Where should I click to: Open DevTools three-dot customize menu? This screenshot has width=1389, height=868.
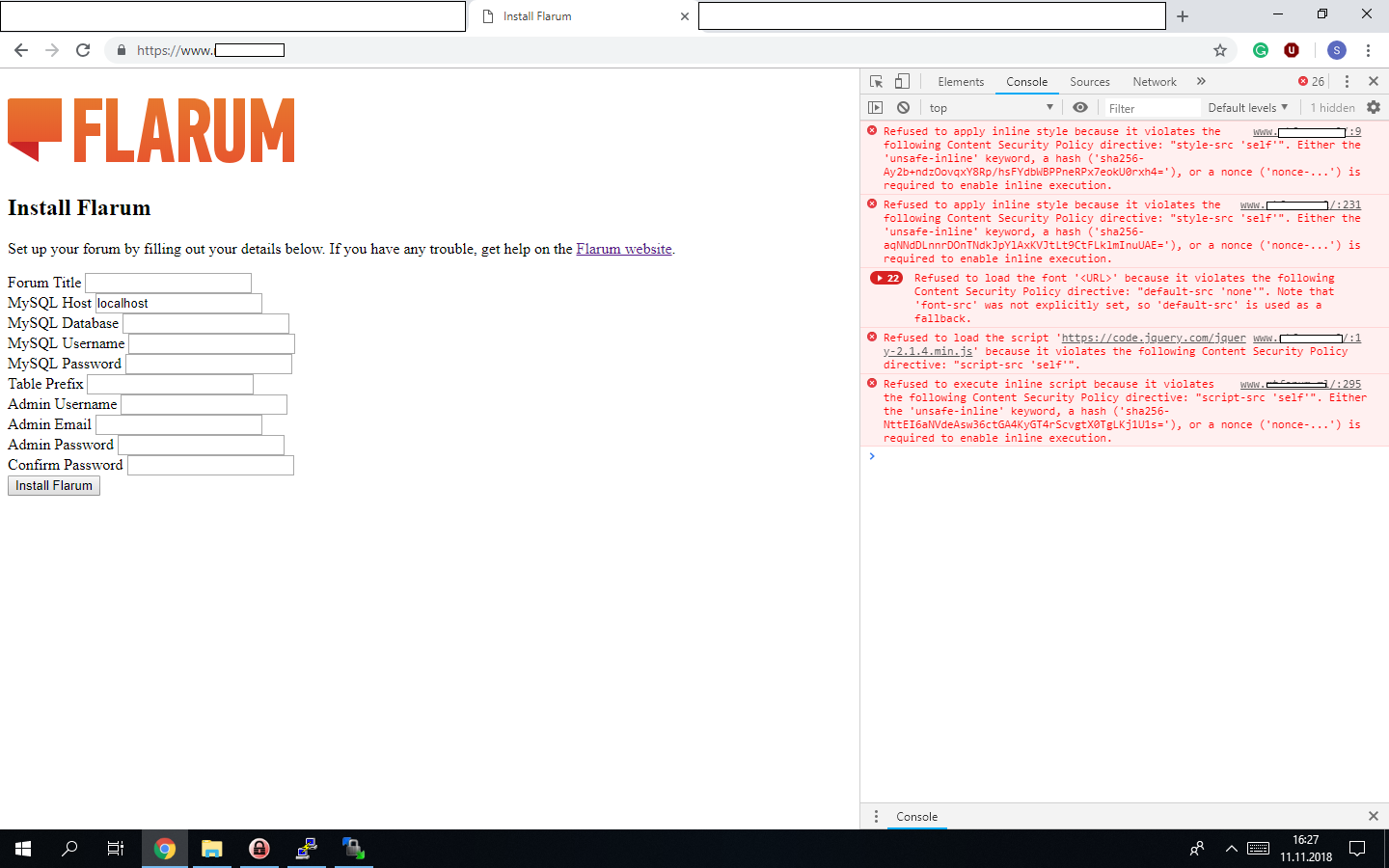tap(1347, 82)
